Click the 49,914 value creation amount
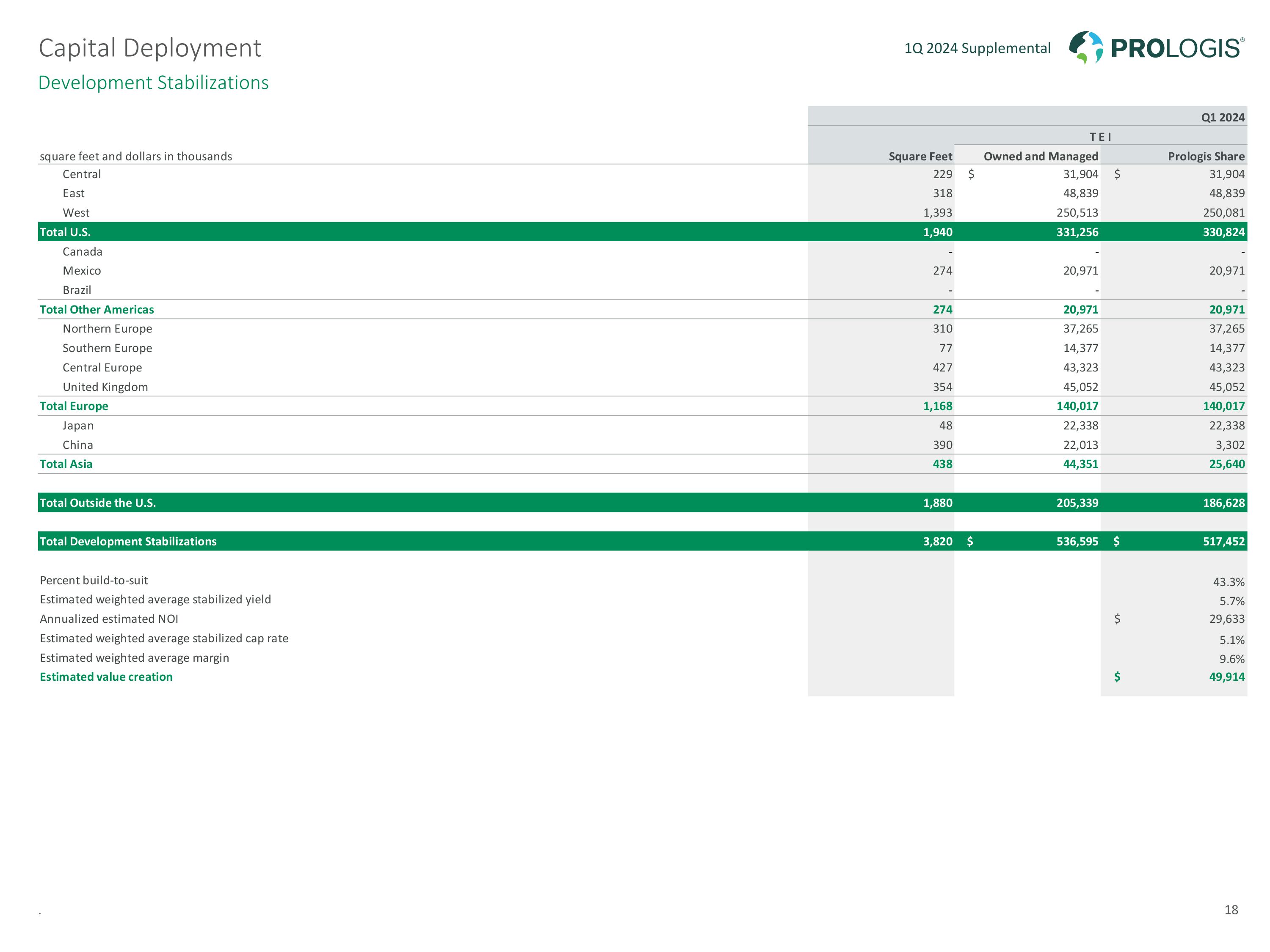 click(1226, 677)
